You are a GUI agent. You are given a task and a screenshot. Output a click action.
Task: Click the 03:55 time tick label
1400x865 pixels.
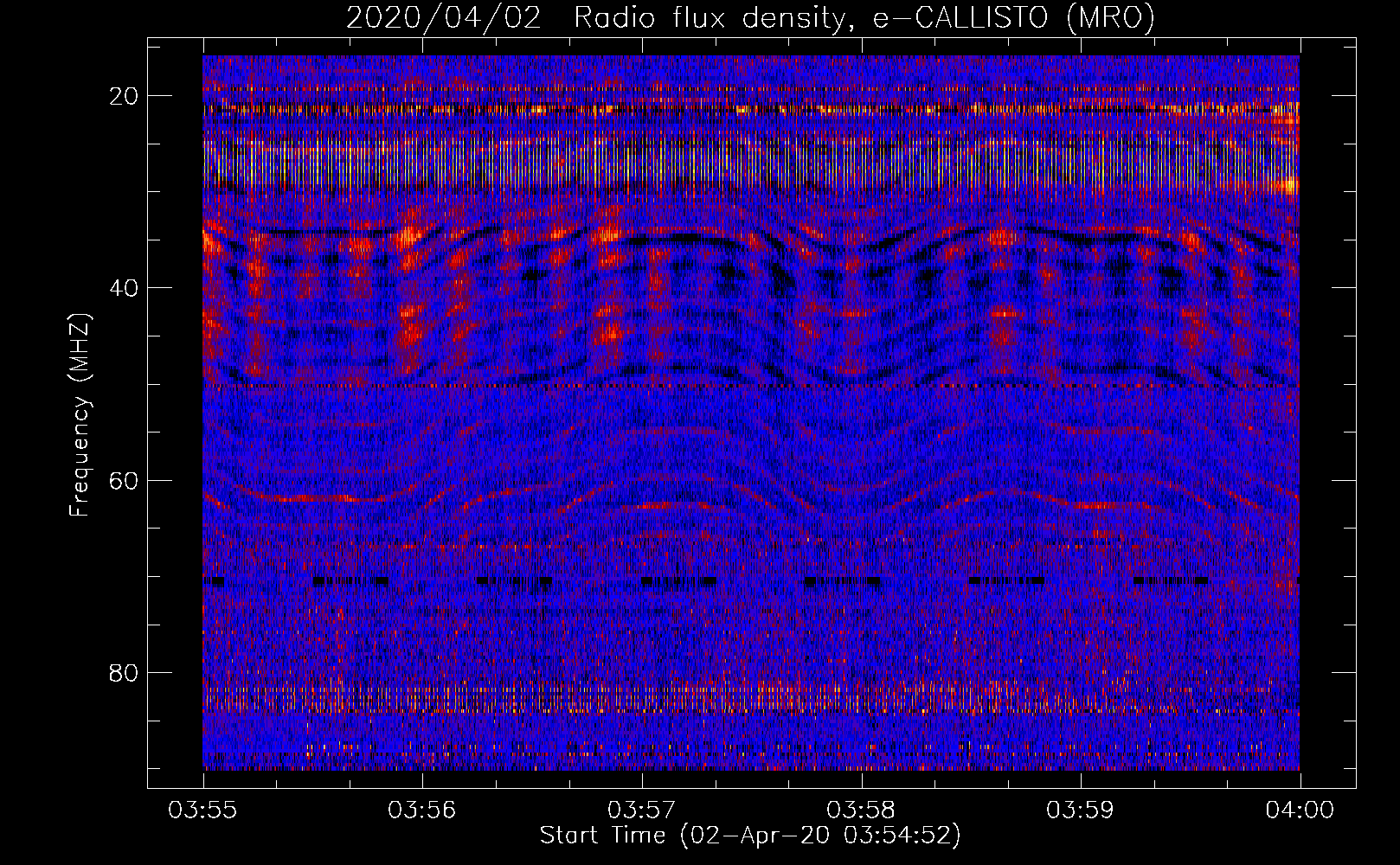point(203,811)
